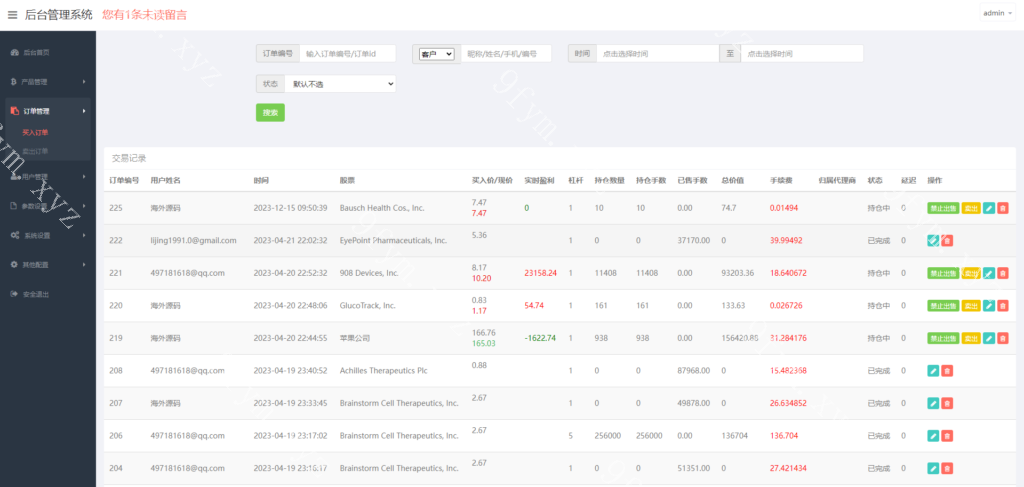Edit order 222 with pencil icon

coord(933,241)
